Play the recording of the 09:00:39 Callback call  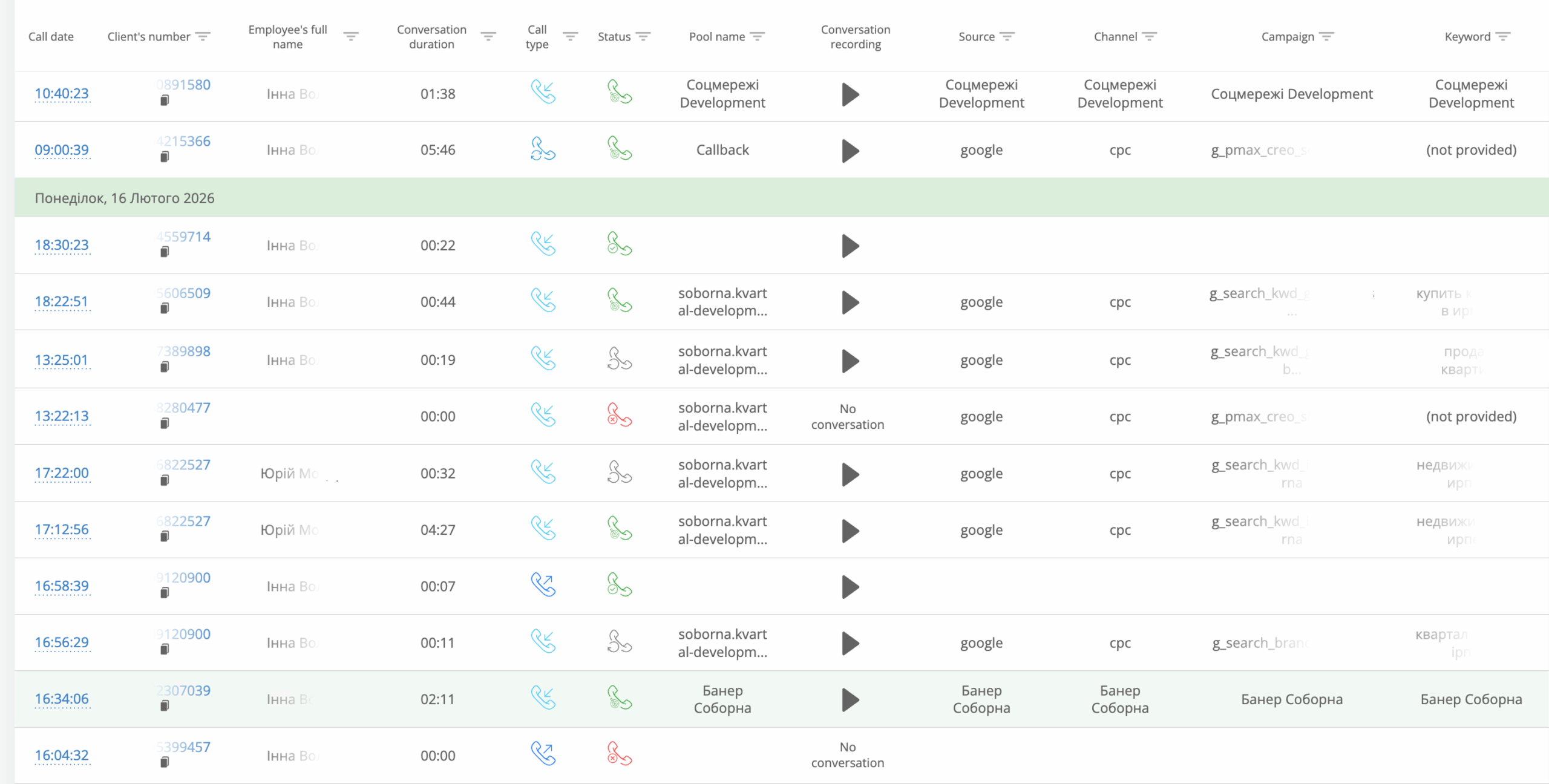[850, 151]
